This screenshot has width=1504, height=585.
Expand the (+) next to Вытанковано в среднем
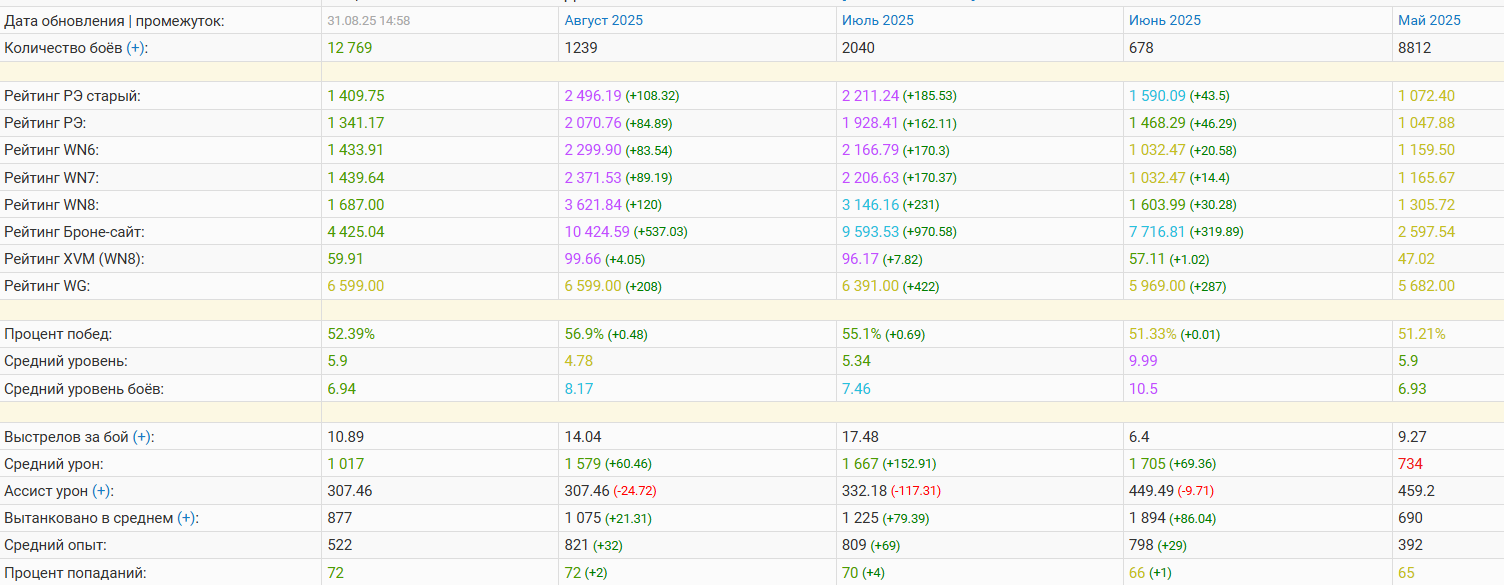[186, 518]
